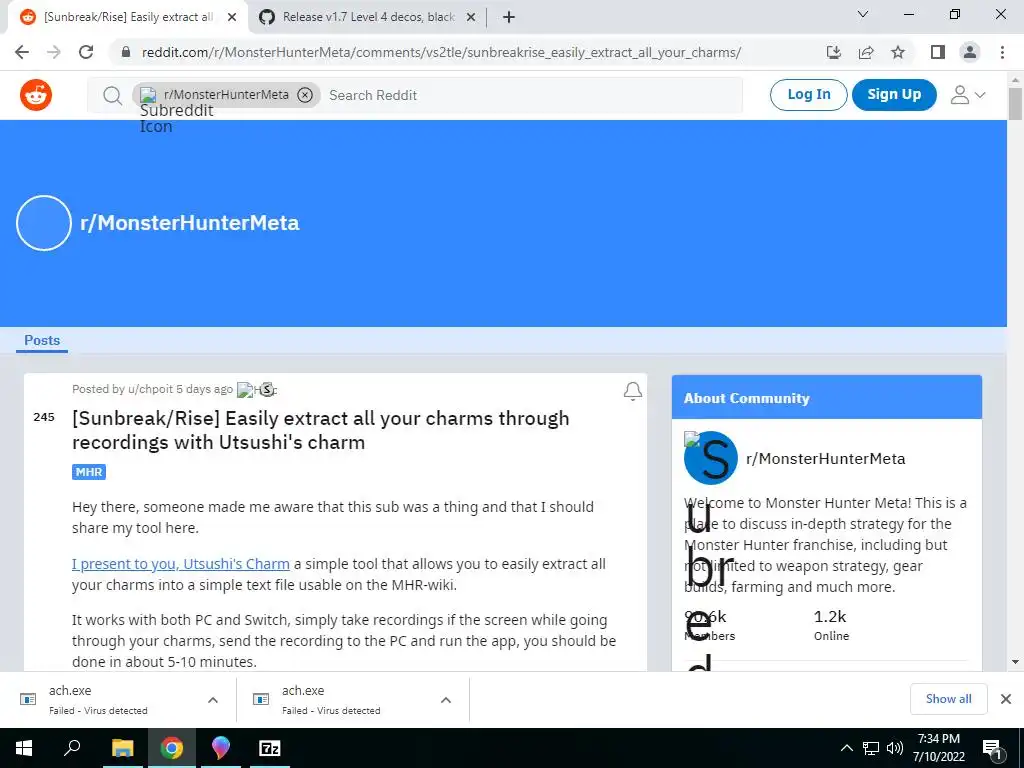Close the GitHub Release v1.7 tab
The height and width of the screenshot is (768, 1024).
pyautogui.click(x=471, y=18)
